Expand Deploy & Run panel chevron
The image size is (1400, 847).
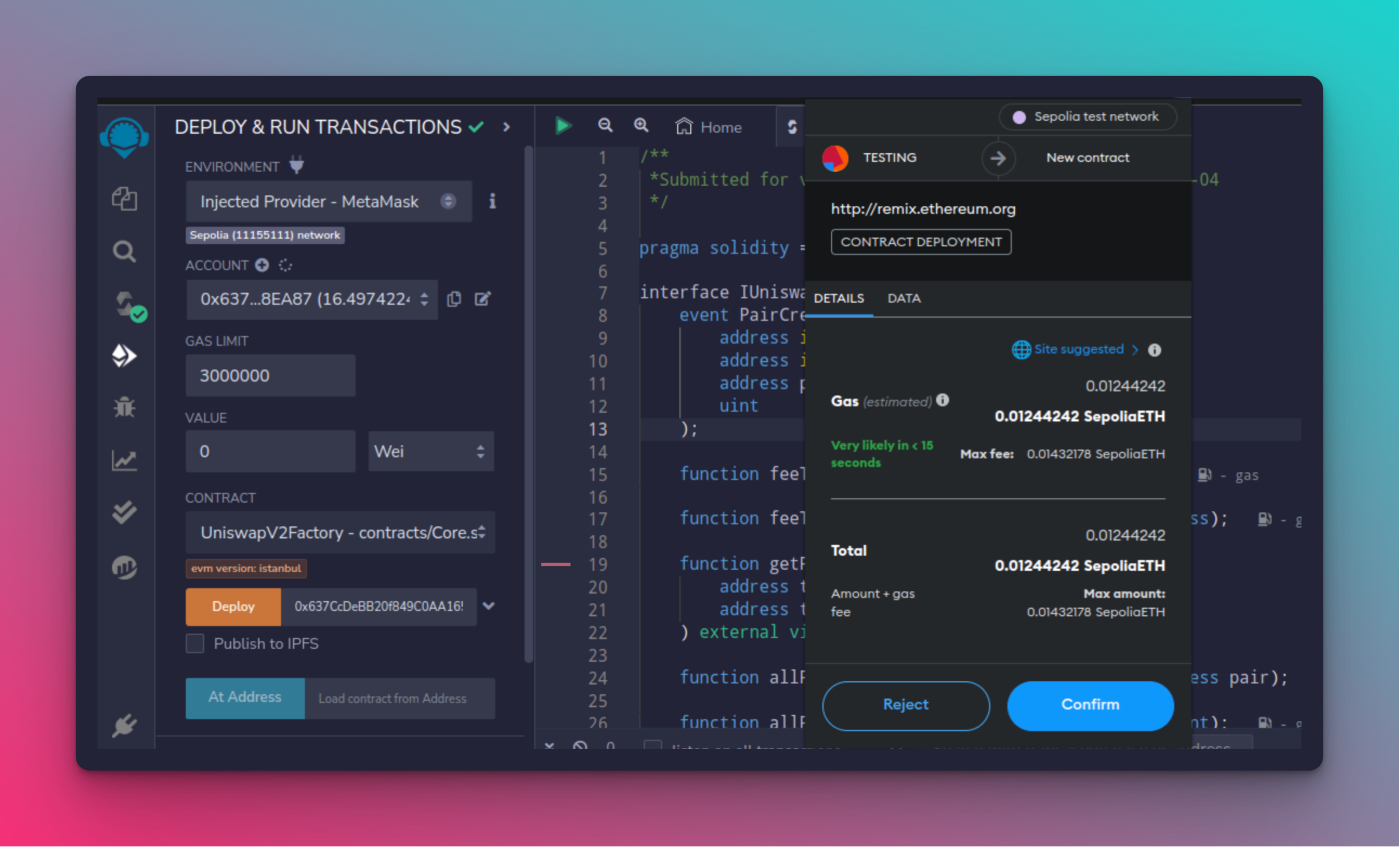506,127
